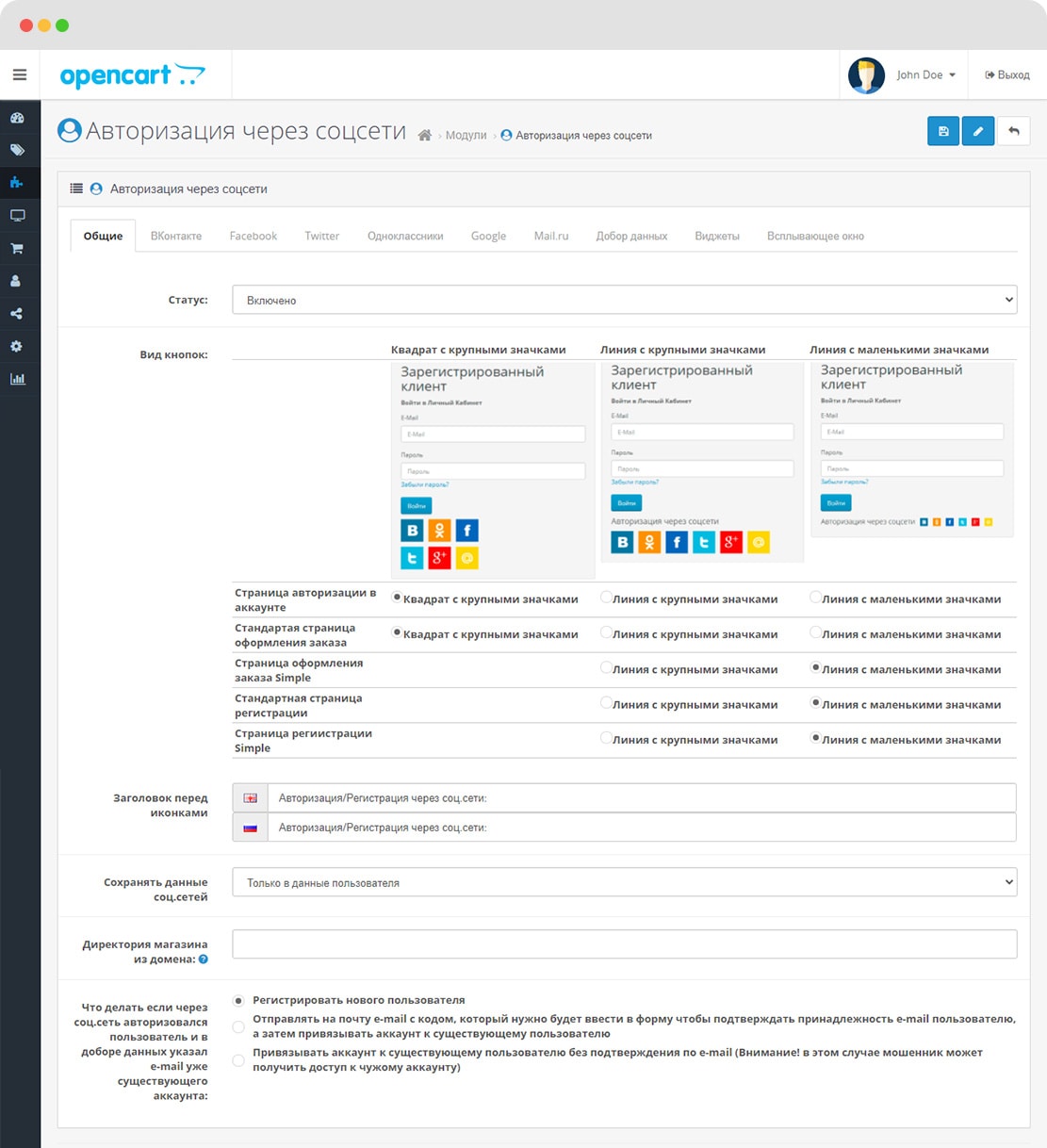Select large line icons for Страница оформления заказа Simple

click(606, 667)
